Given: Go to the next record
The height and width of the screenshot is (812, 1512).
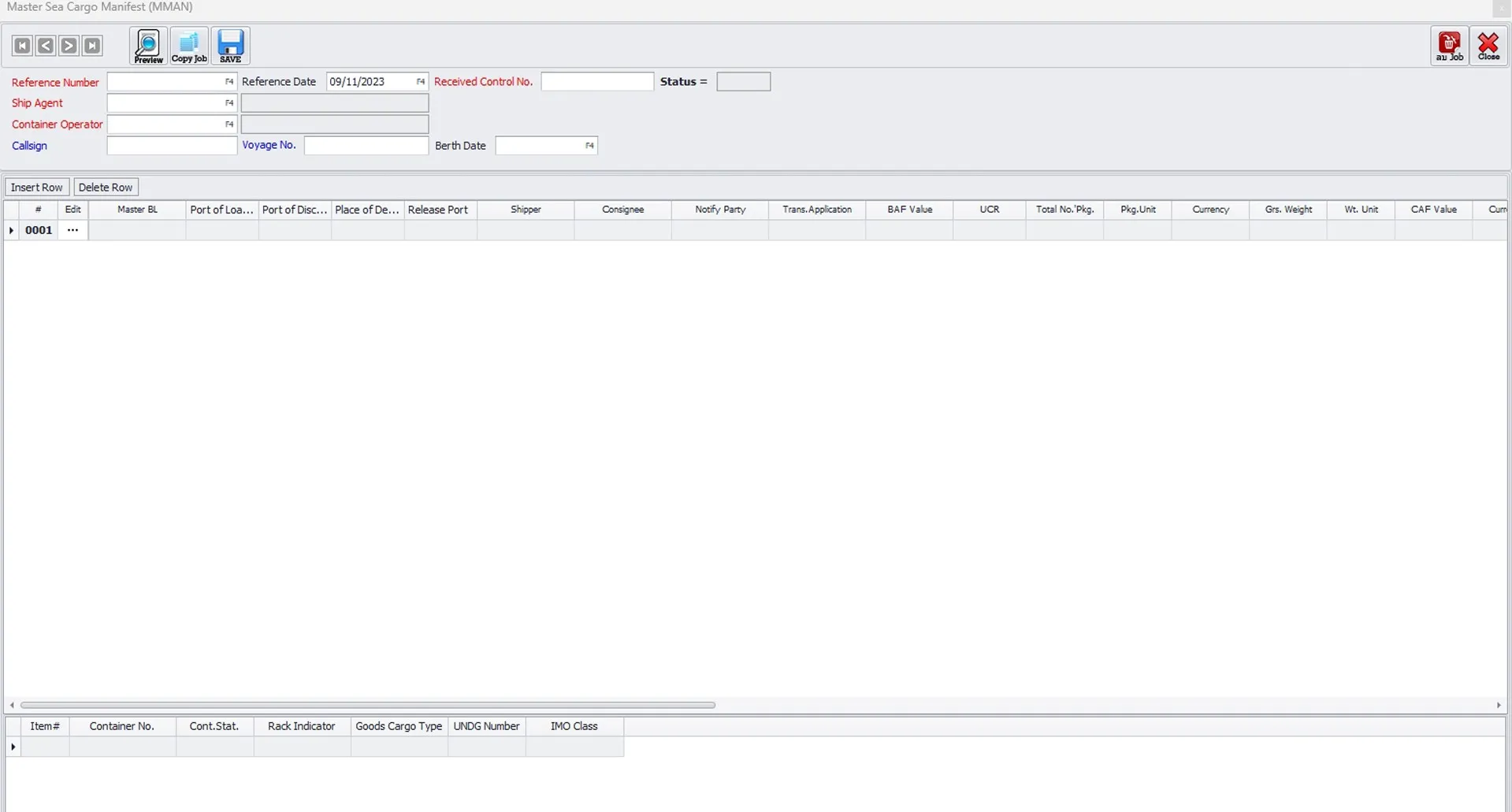Looking at the screenshot, I should click(69, 45).
